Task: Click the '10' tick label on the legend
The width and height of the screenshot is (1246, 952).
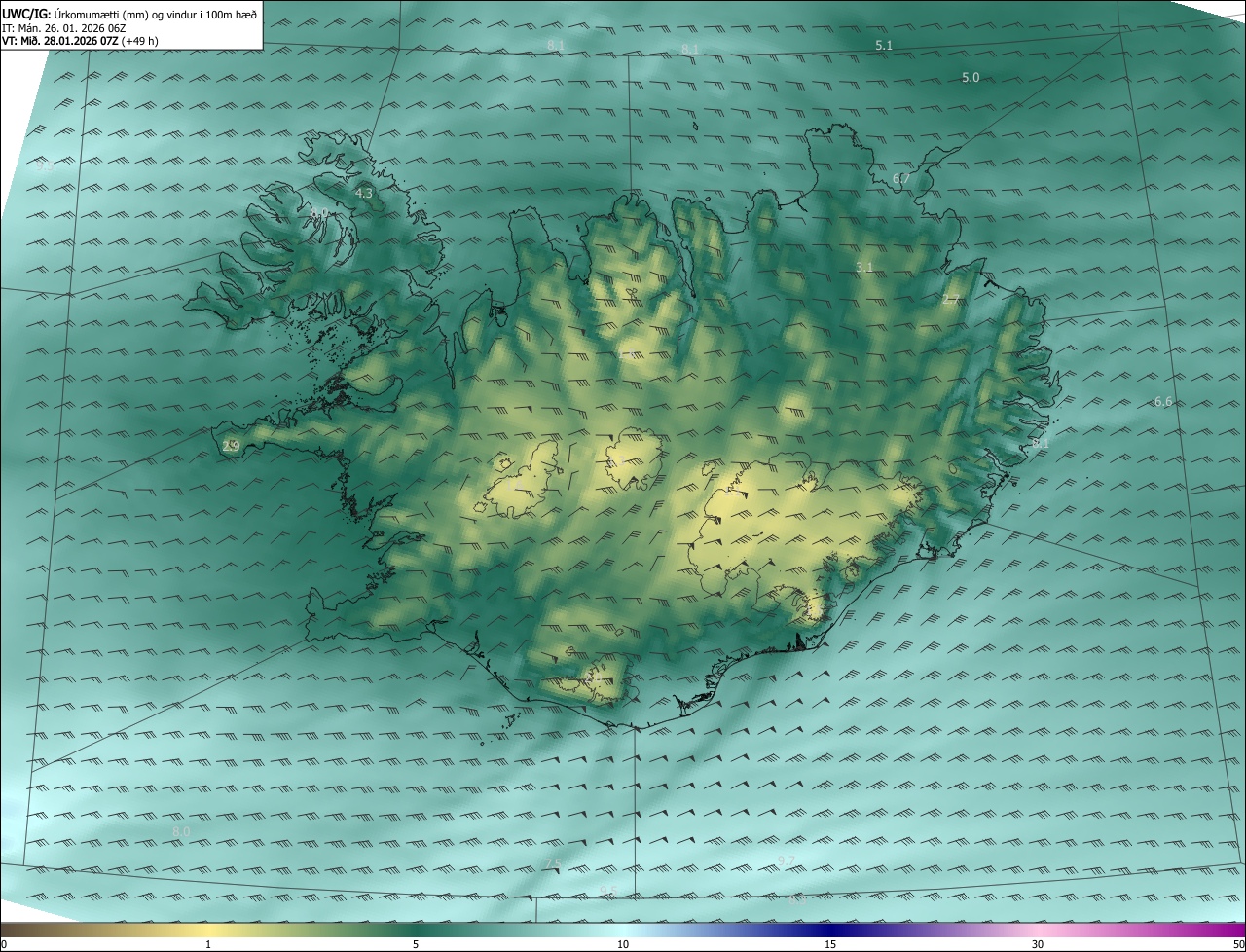Action: (x=623, y=945)
